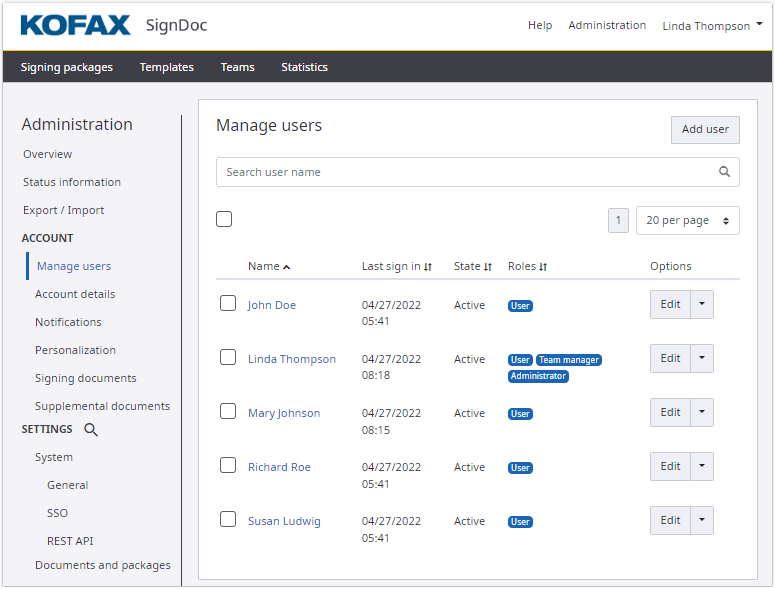The height and width of the screenshot is (589, 775).
Task: Open Susan Ludwig's user profile link
Action: coord(284,521)
